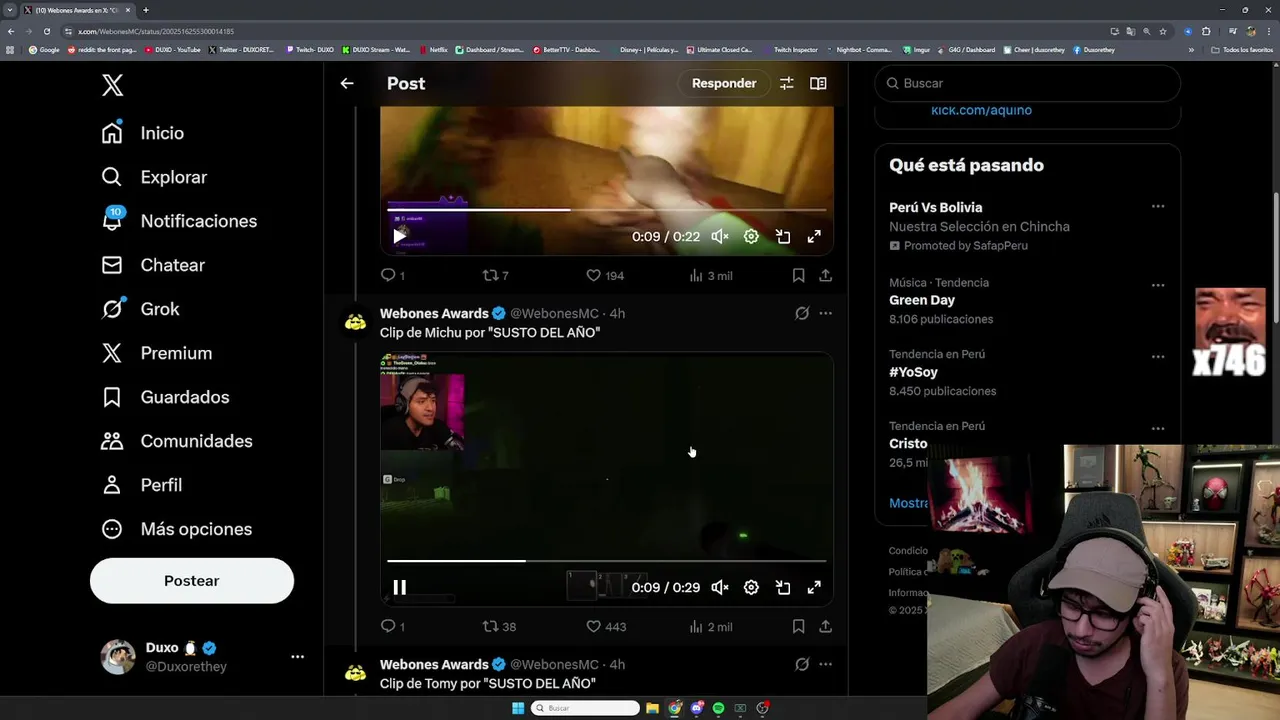The width and height of the screenshot is (1280, 720).
Task: Make the Michu video fullscreen
Action: click(x=814, y=588)
